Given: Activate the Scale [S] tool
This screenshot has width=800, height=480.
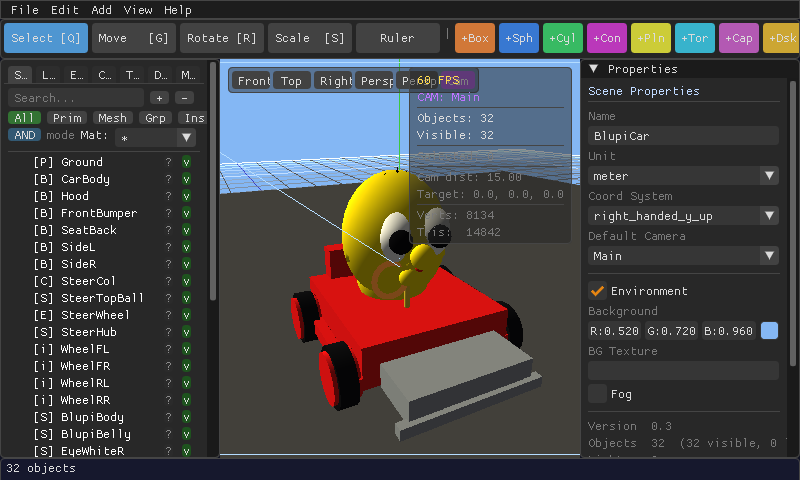Looking at the screenshot, I should (x=310, y=38).
